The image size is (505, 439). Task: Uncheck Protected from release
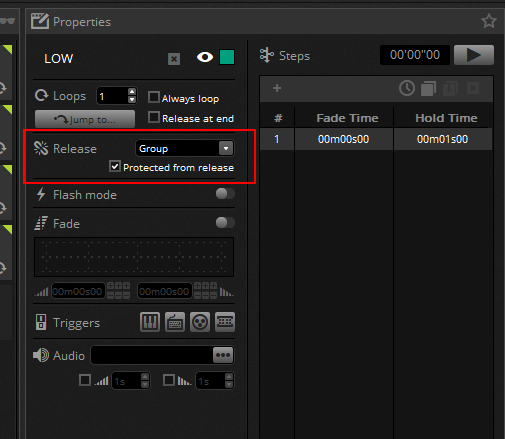click(115, 166)
